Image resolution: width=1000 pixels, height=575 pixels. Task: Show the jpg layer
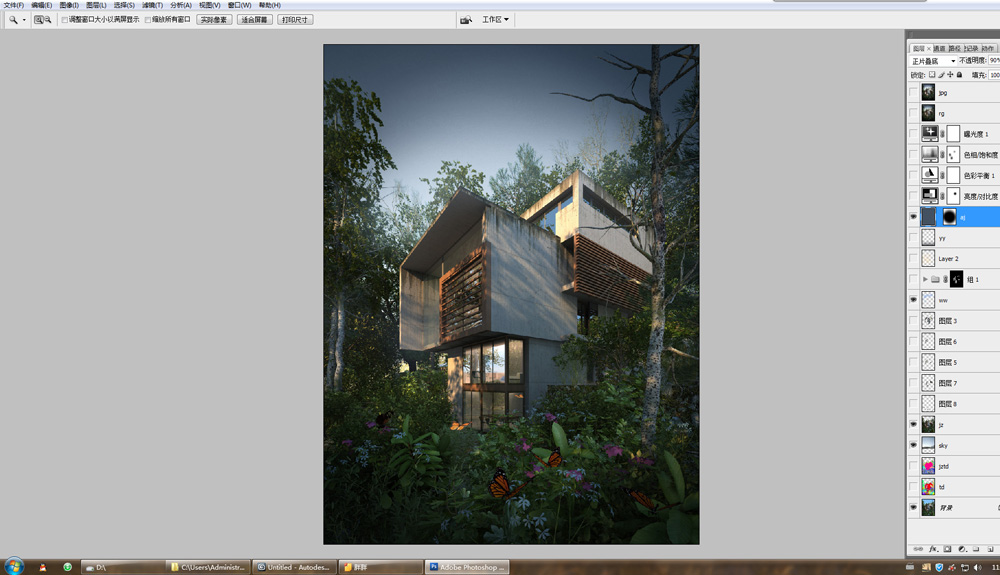913,93
